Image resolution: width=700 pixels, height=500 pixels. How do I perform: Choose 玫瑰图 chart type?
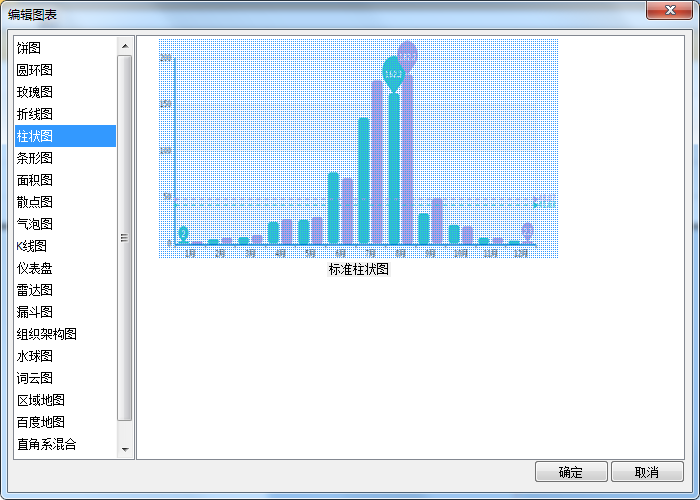[x=36, y=92]
